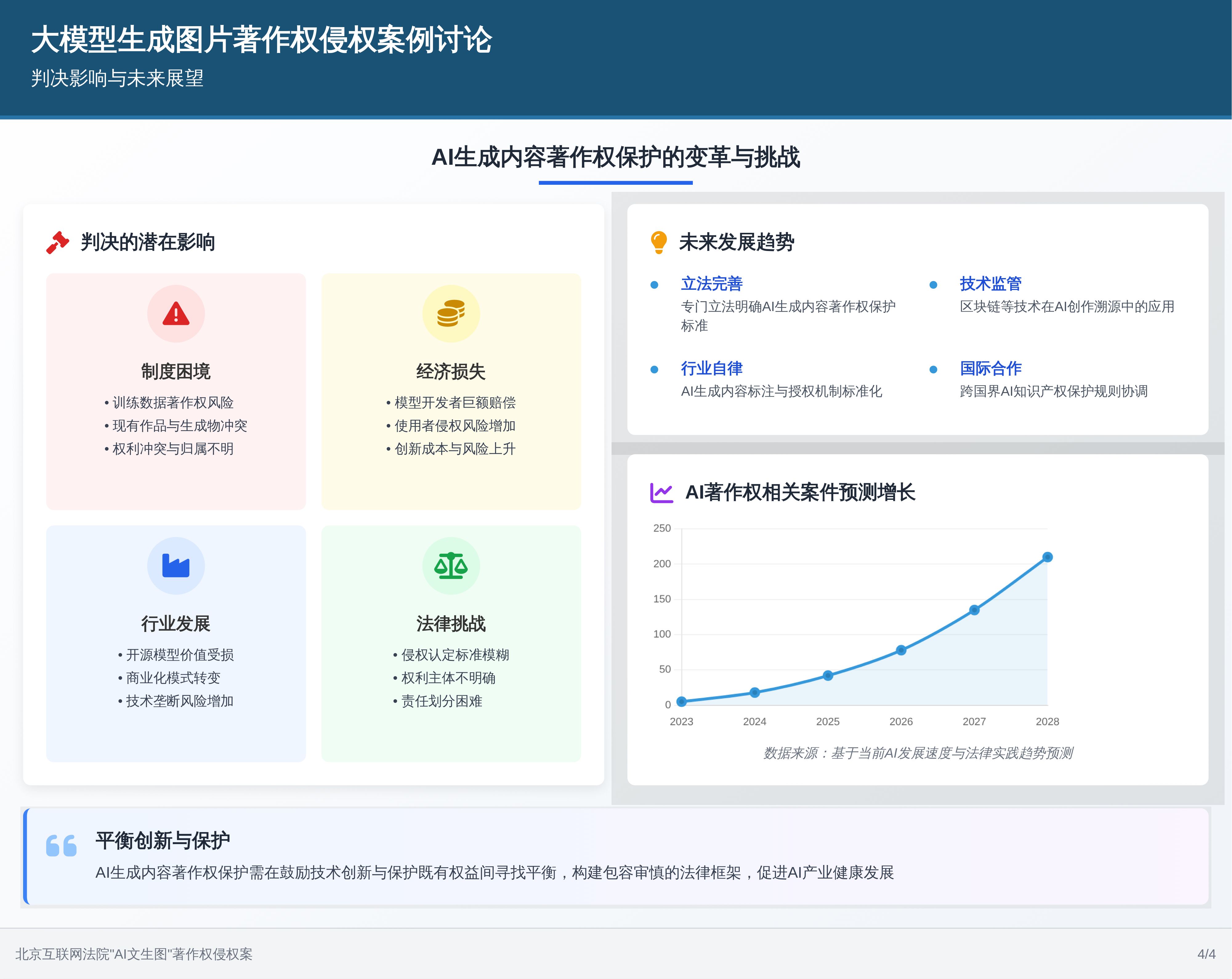Click the gold coins icon above 经济损失
The height and width of the screenshot is (979, 1232).
451,314
